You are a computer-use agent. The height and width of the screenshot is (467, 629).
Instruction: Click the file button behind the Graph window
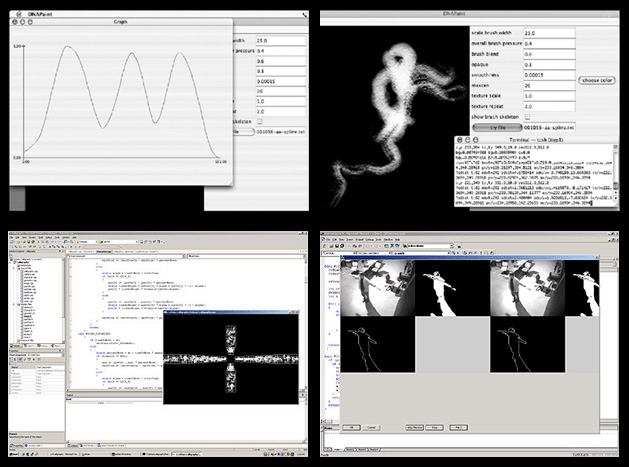point(243,132)
